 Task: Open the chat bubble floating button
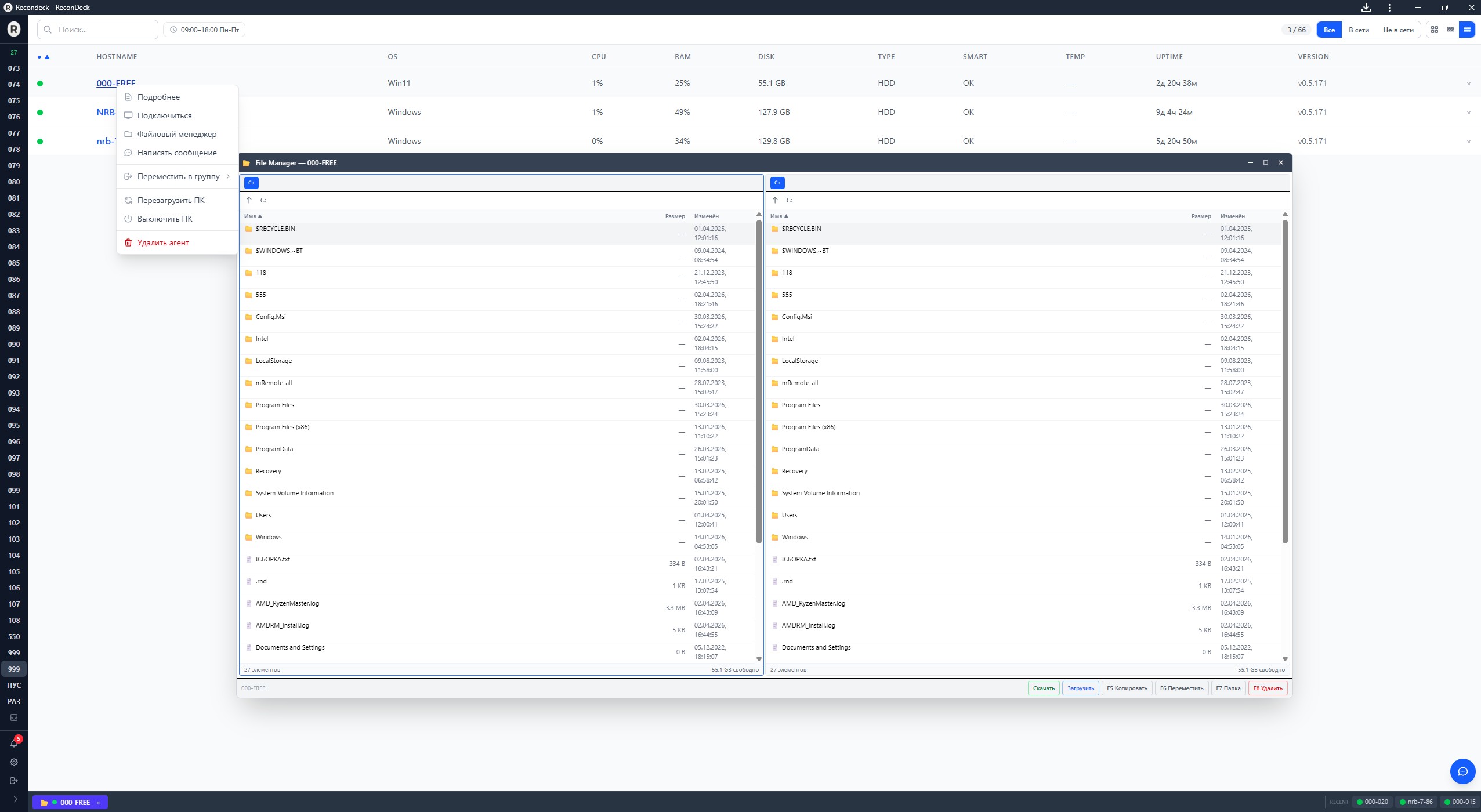(x=1462, y=771)
